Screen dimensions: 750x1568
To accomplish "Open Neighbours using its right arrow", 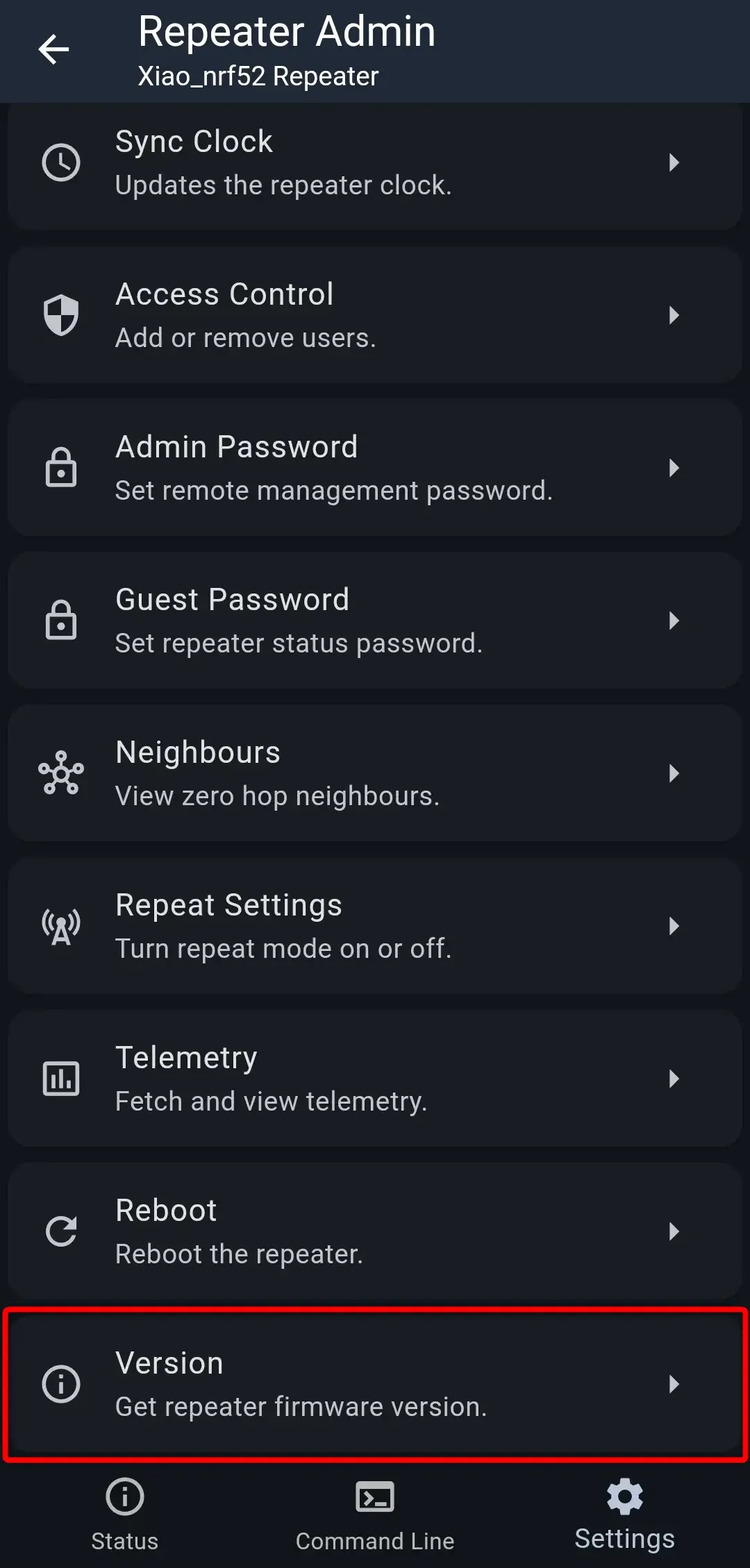I will coord(674,773).
